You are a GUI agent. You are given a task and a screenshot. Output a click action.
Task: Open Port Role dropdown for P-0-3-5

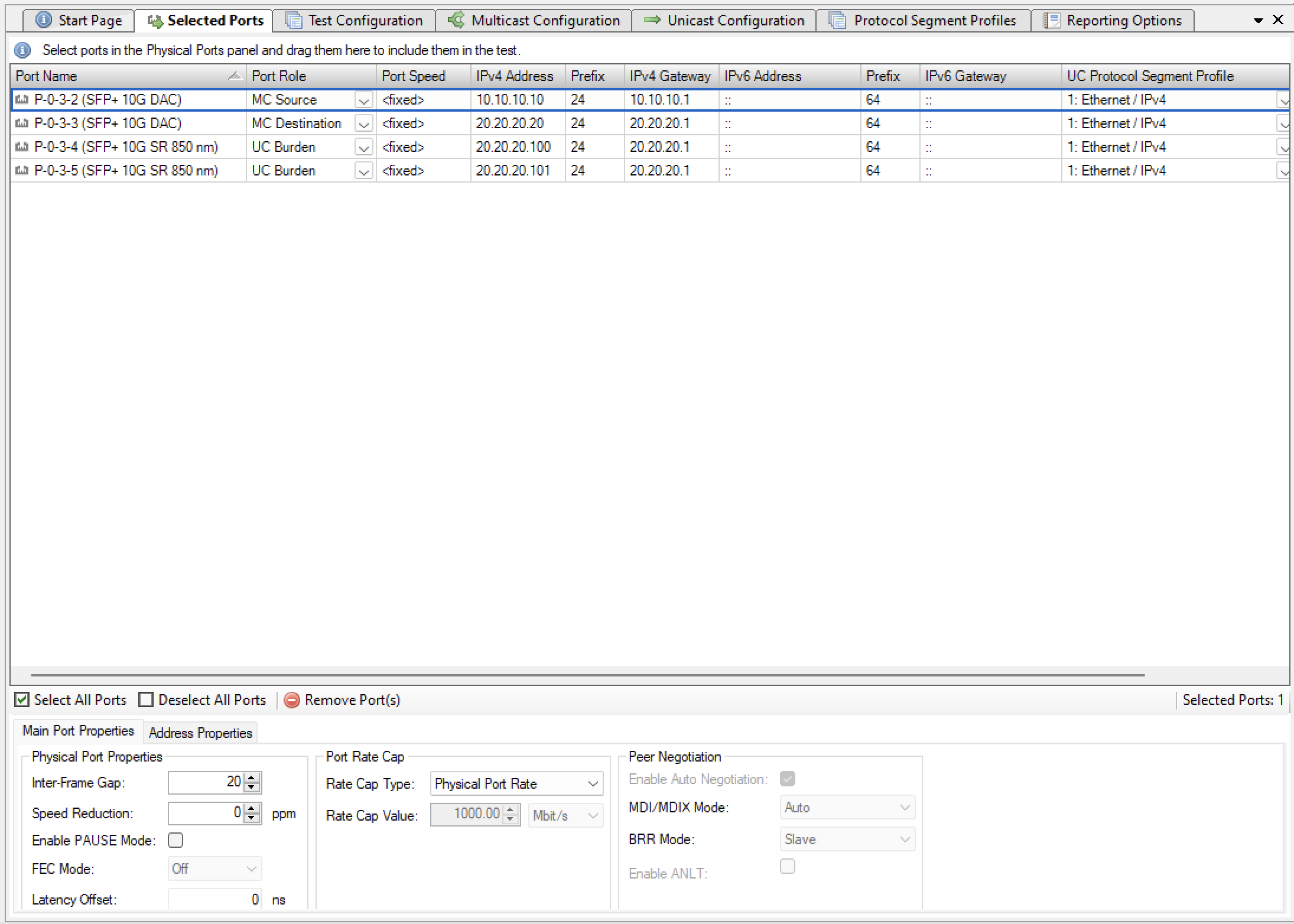coord(364,171)
